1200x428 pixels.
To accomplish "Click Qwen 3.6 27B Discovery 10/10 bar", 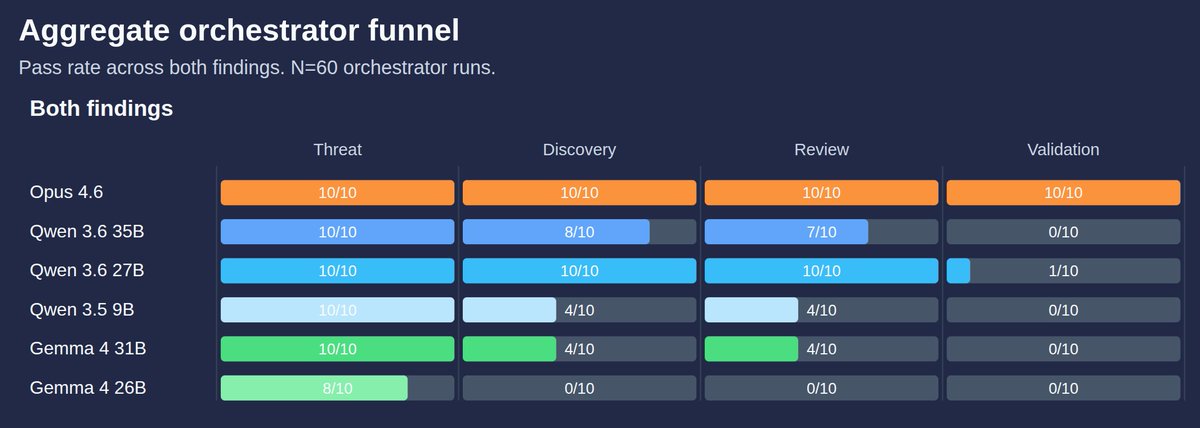I will 579,271.
